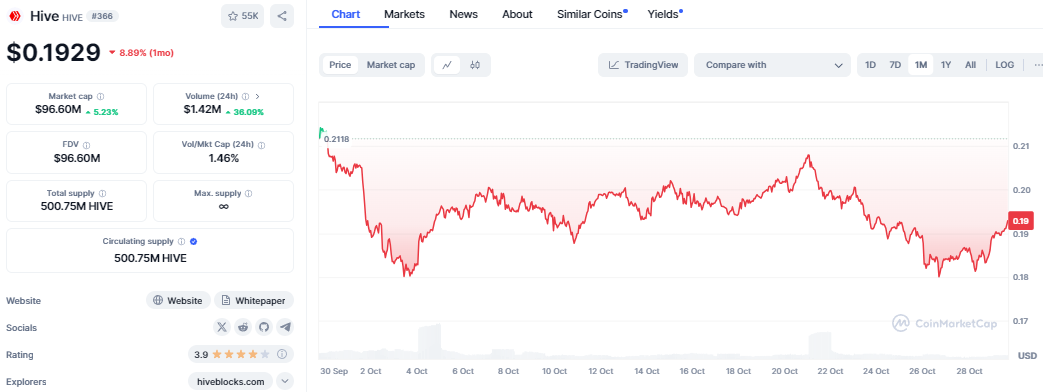Image resolution: width=1043 pixels, height=392 pixels.
Task: Open the Telegram social icon
Action: 285,327
